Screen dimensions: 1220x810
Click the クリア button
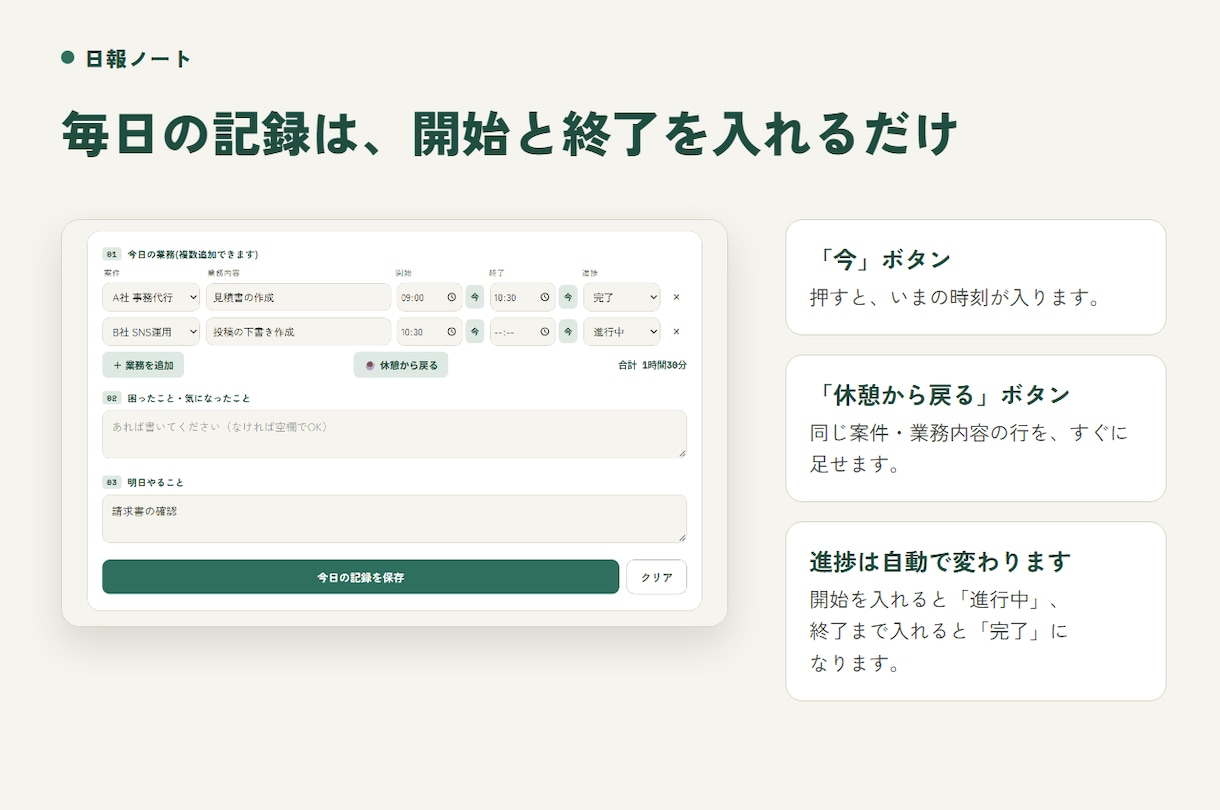[657, 577]
